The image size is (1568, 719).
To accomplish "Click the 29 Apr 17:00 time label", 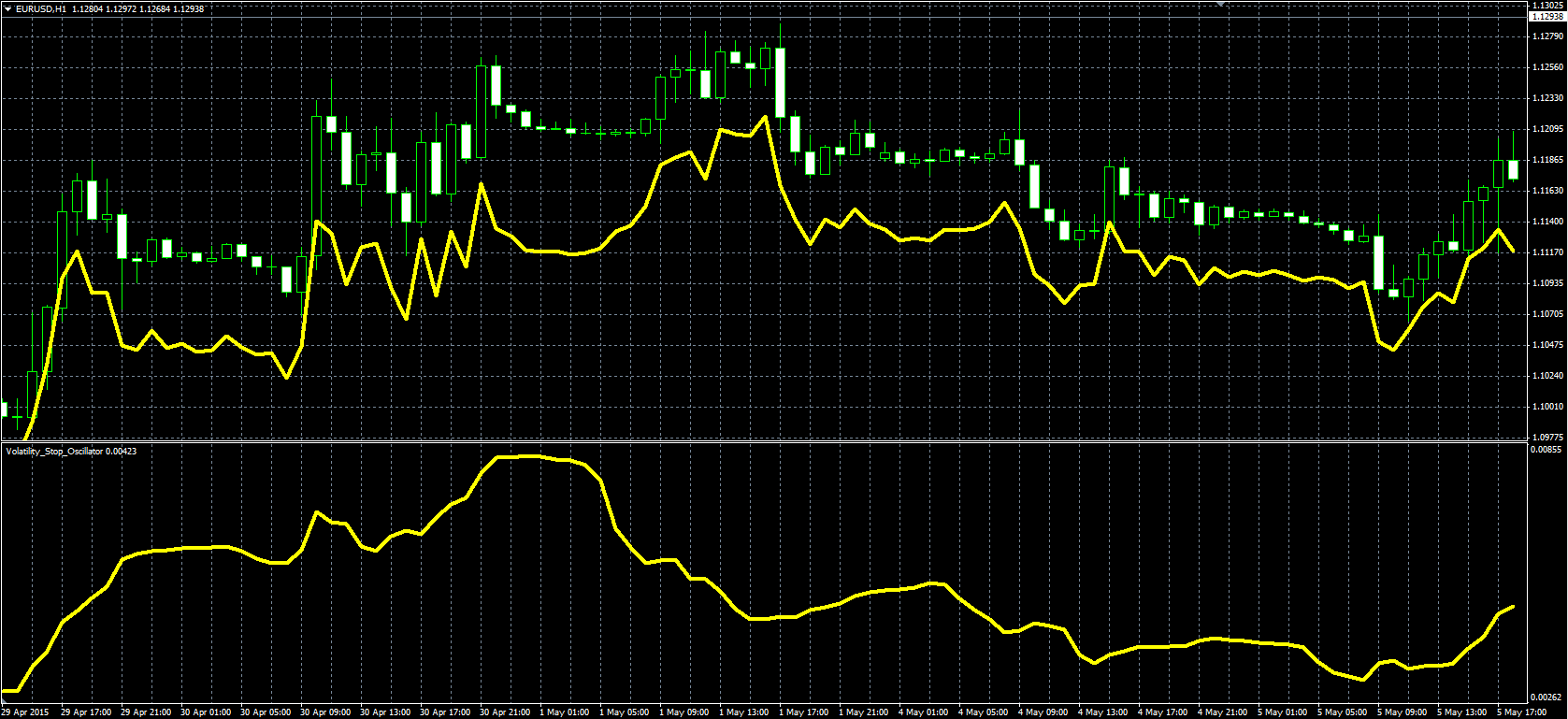I will [x=86, y=712].
